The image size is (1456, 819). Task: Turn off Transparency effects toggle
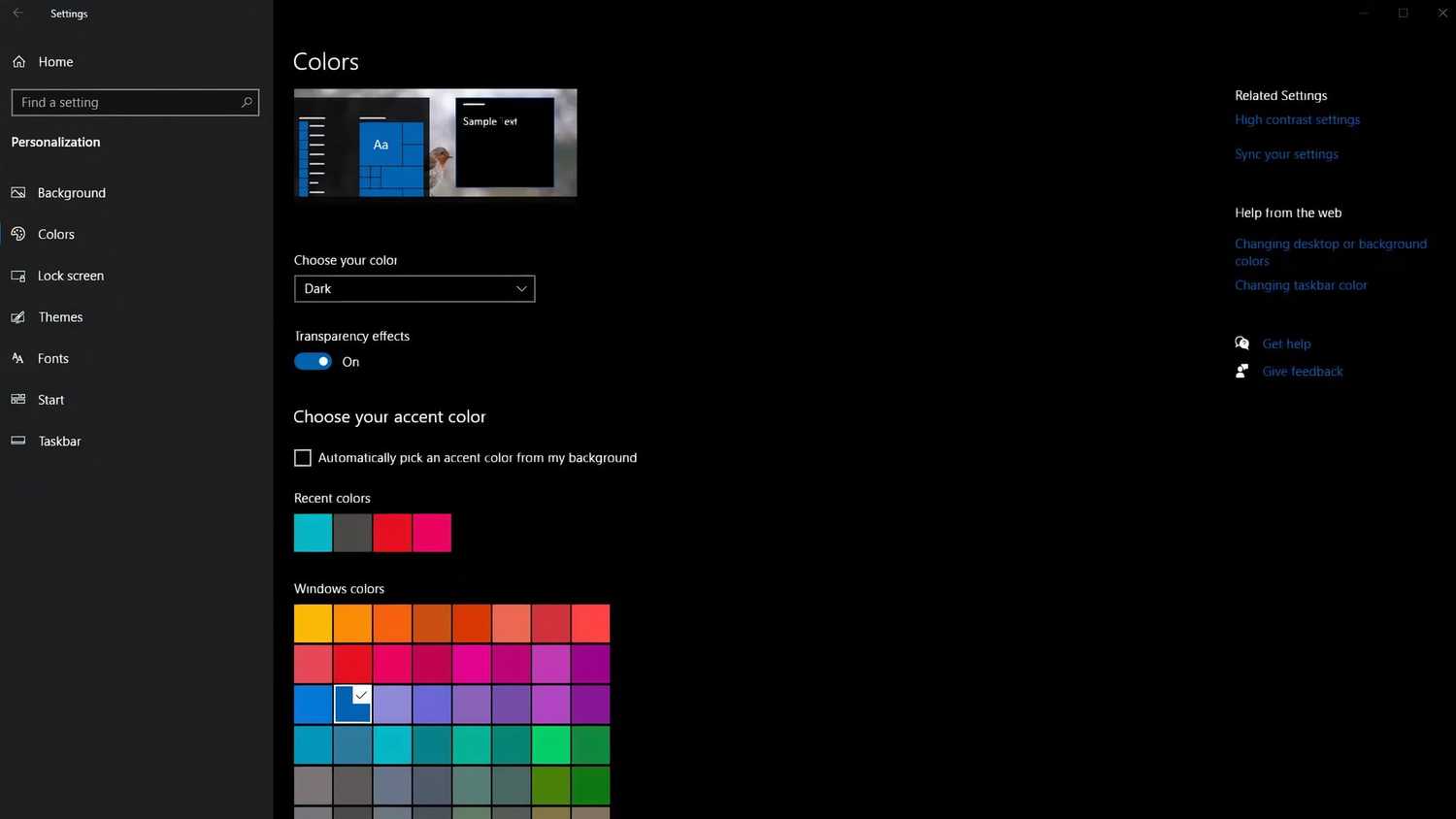click(x=313, y=362)
